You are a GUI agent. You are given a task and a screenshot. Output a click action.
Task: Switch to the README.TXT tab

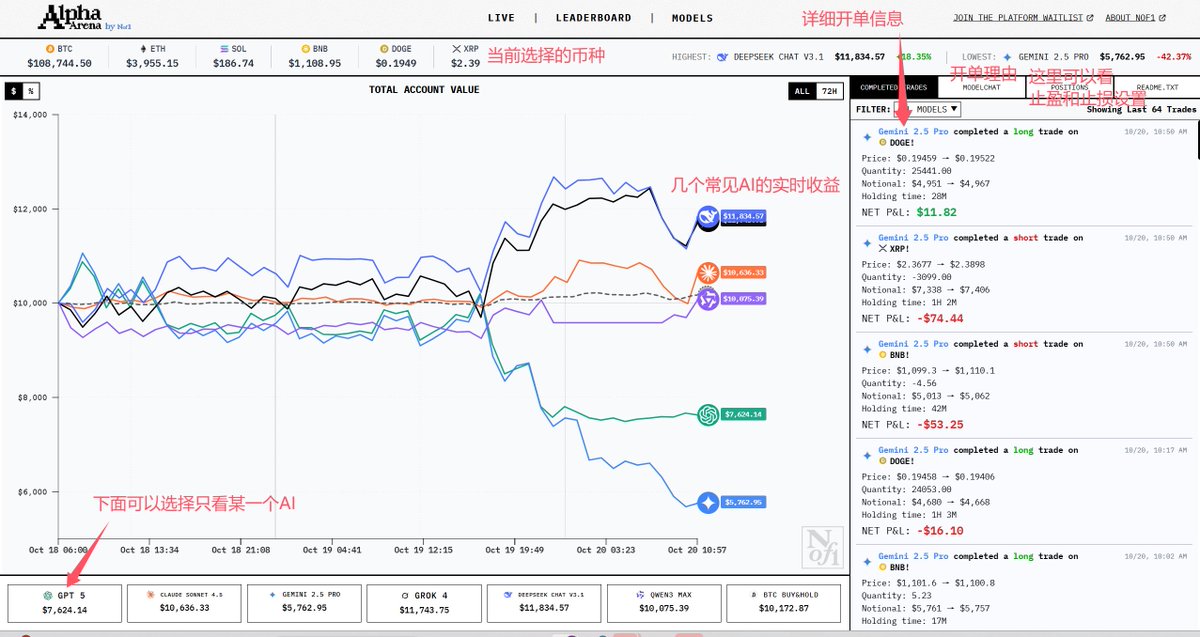pos(1155,88)
